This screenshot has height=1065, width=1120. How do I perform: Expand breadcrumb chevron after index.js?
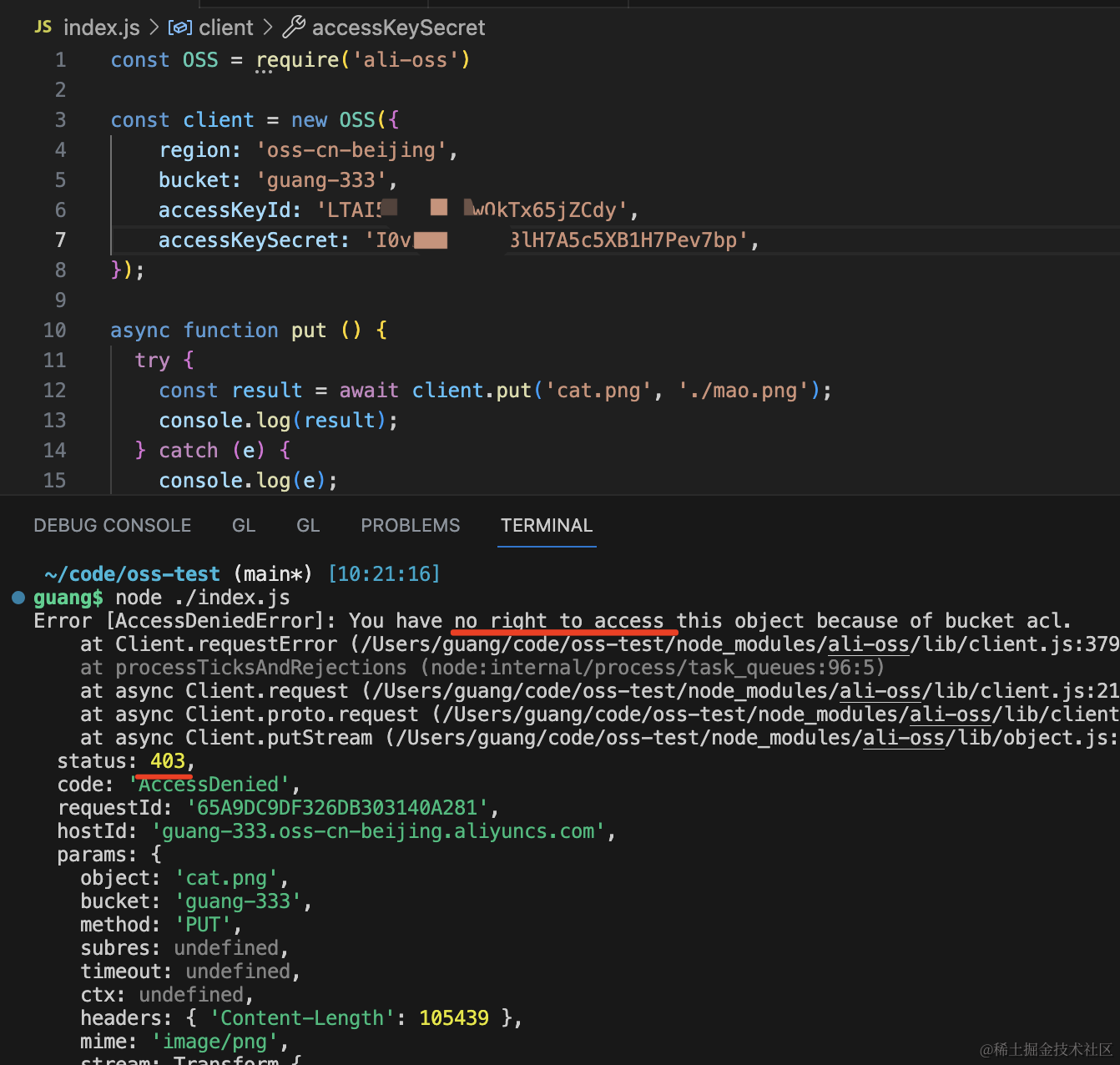coord(154,28)
